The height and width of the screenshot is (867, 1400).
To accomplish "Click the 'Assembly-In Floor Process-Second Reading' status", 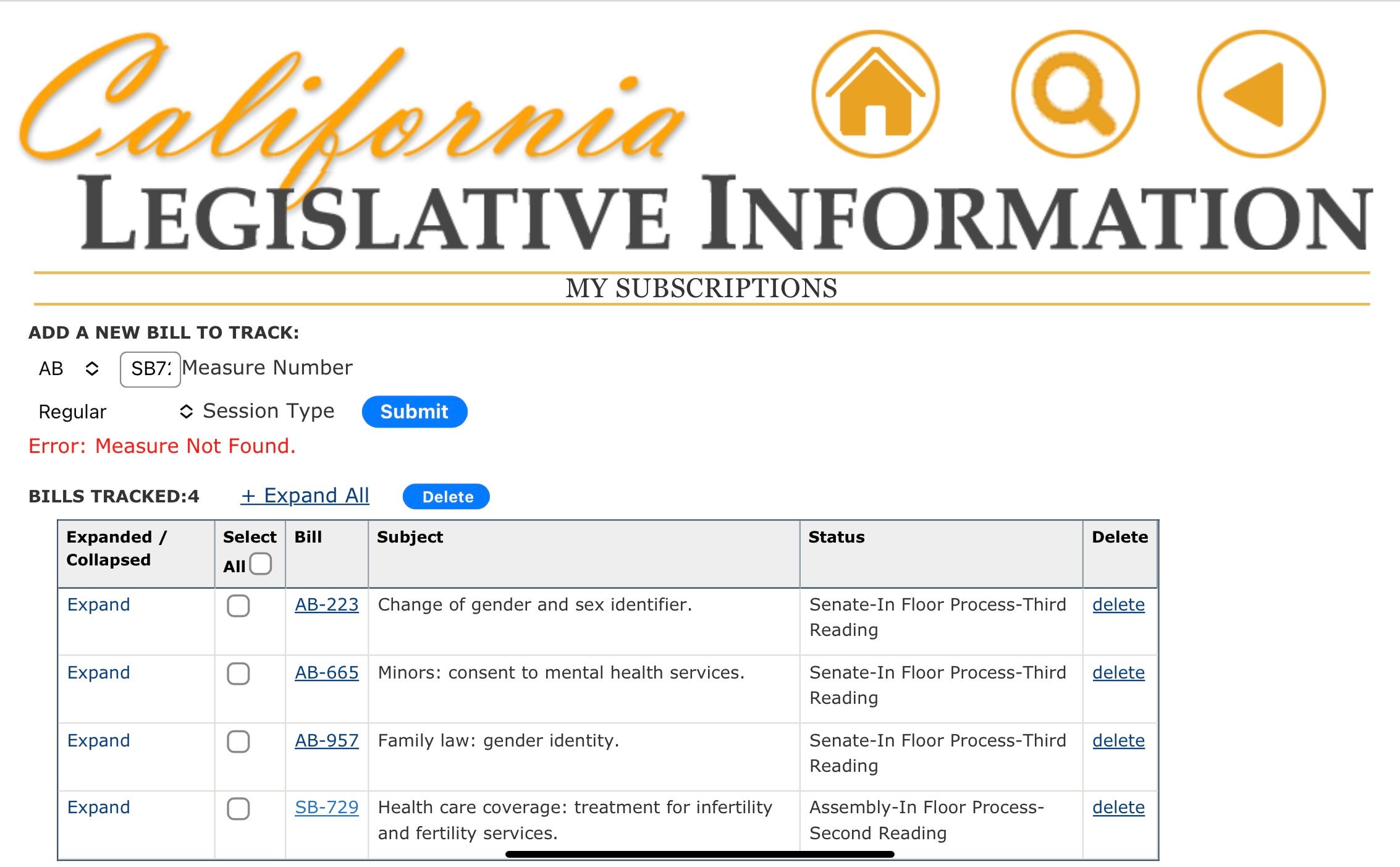I will (x=927, y=820).
